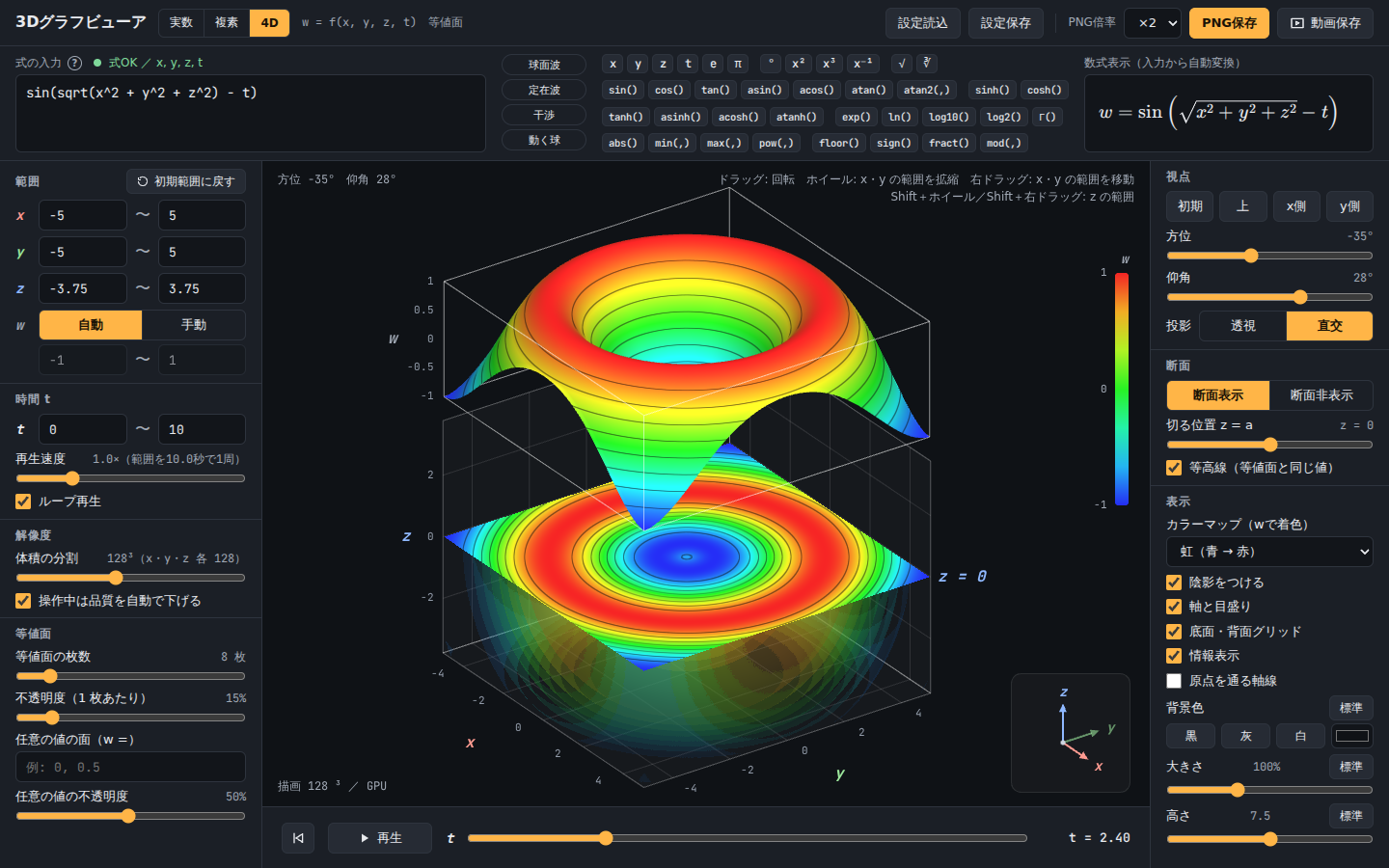This screenshot has width=1389, height=868.
Task: Insert variable t button
Action: [688, 64]
